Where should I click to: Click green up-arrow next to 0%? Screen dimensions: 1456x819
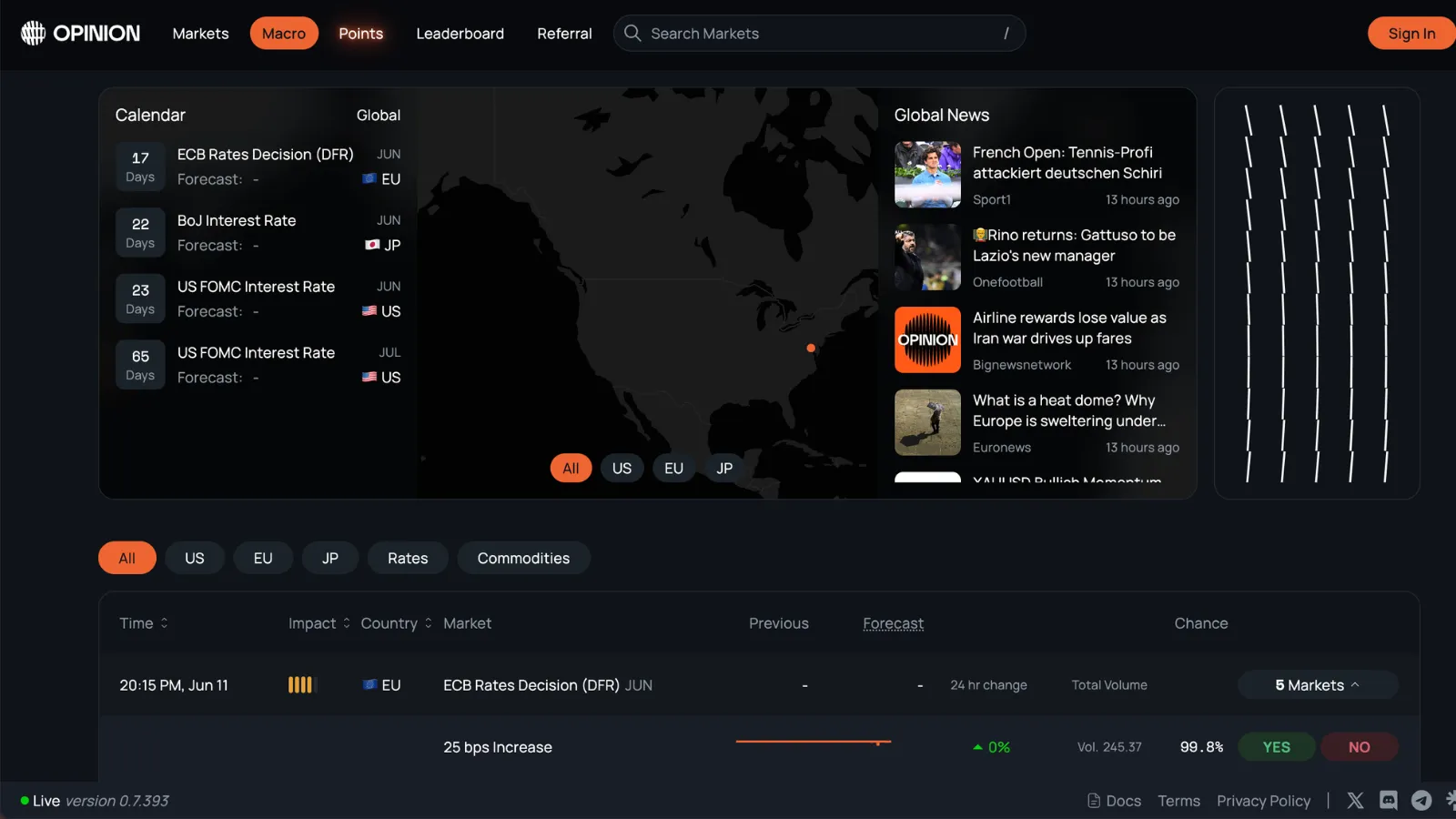tap(977, 747)
